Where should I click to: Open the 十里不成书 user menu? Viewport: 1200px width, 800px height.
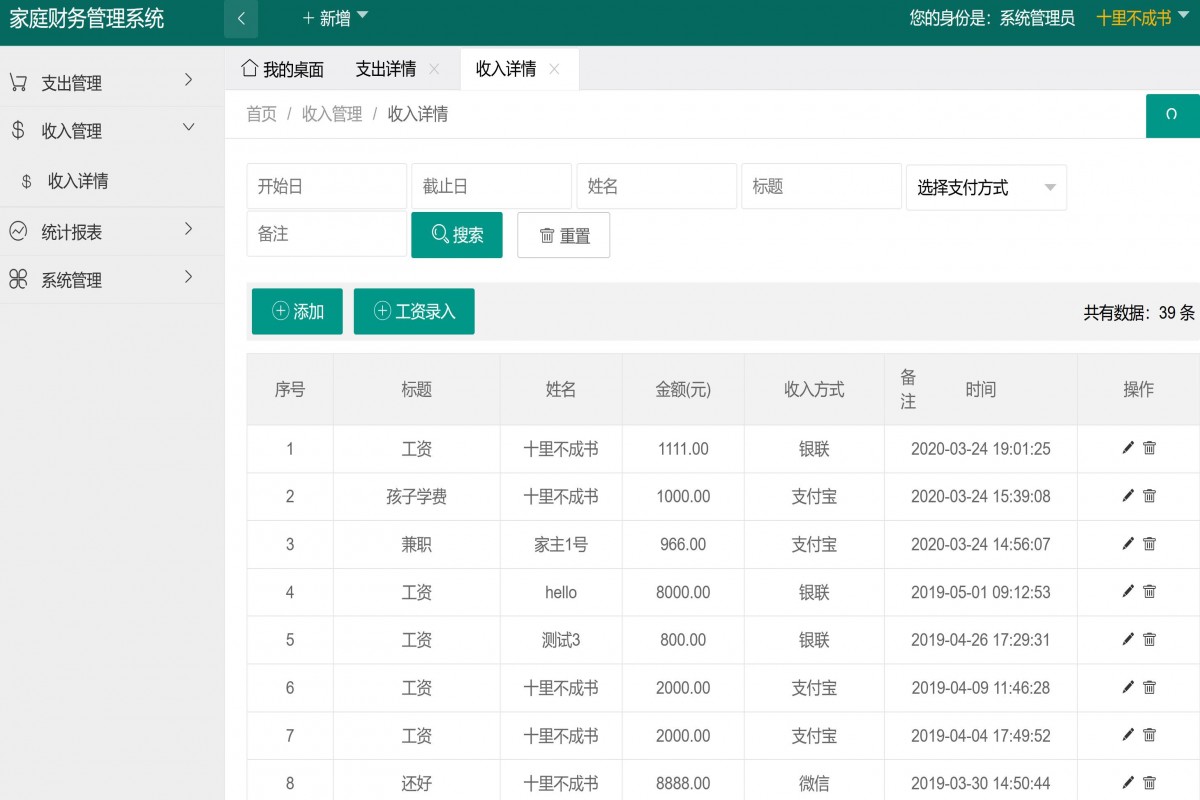click(1133, 17)
